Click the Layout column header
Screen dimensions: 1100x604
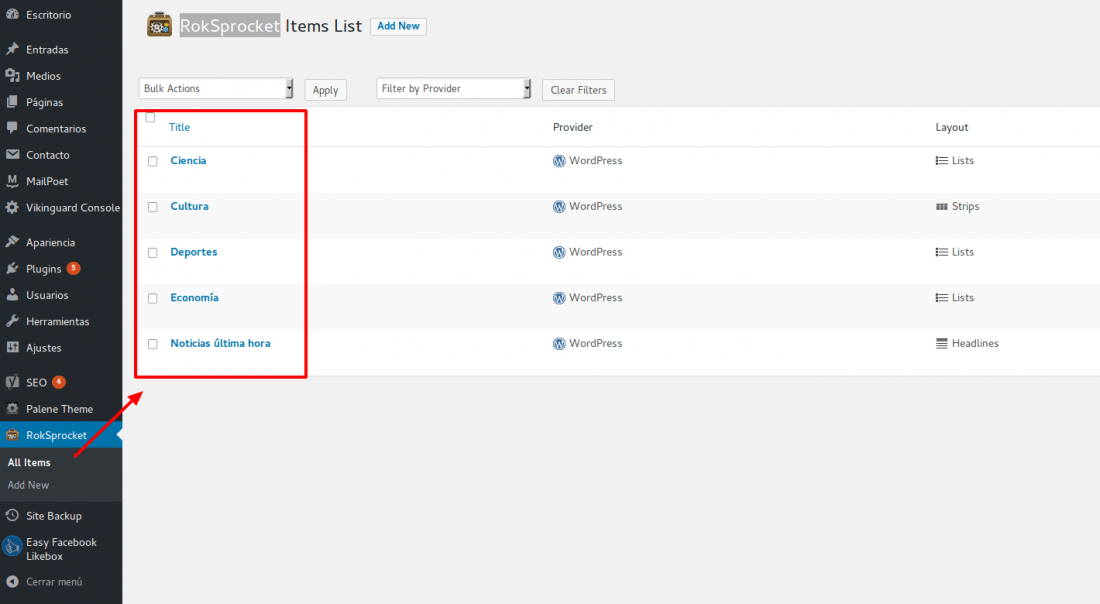click(x=951, y=127)
